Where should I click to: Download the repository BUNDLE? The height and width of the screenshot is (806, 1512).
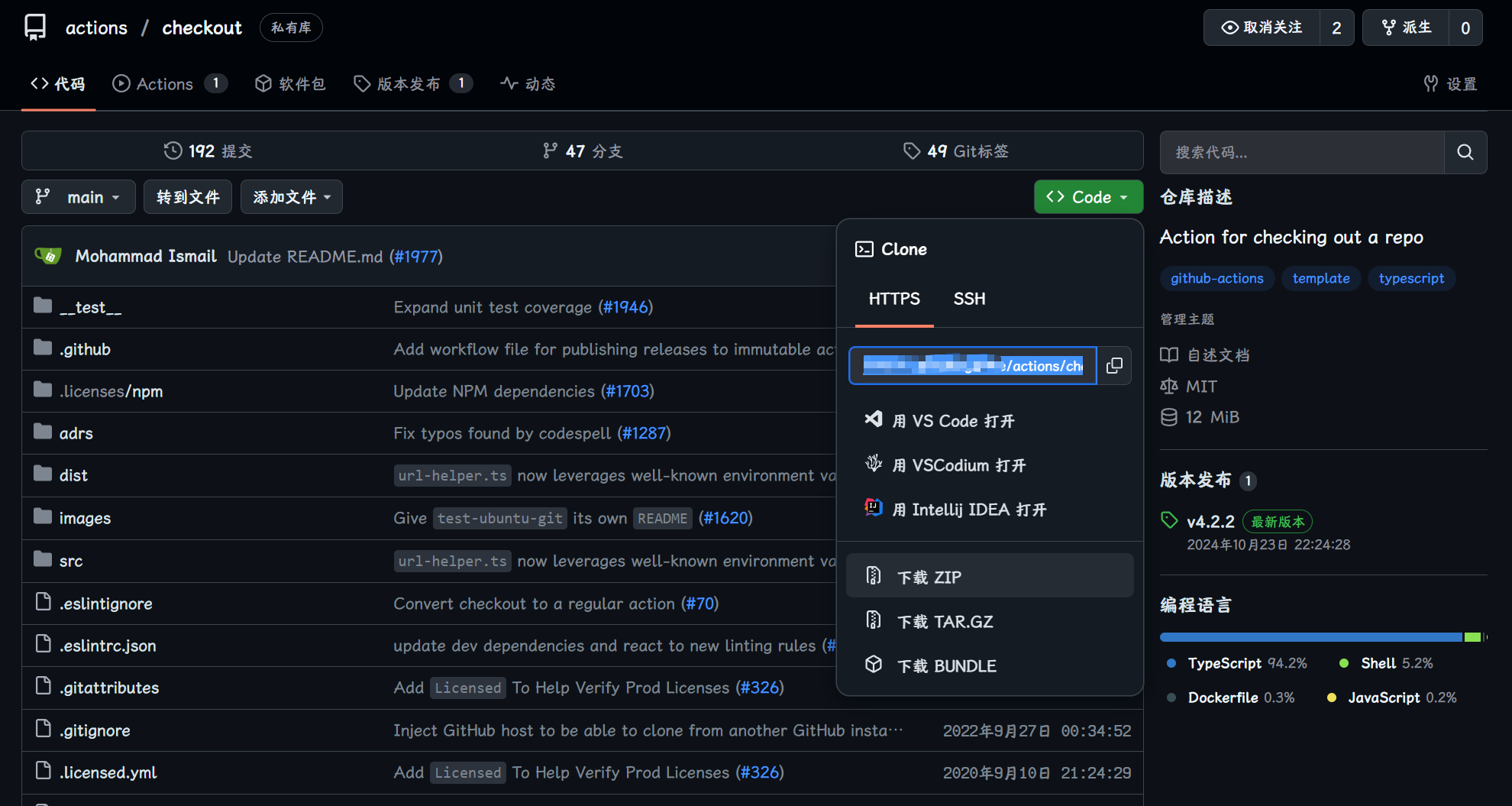click(946, 666)
